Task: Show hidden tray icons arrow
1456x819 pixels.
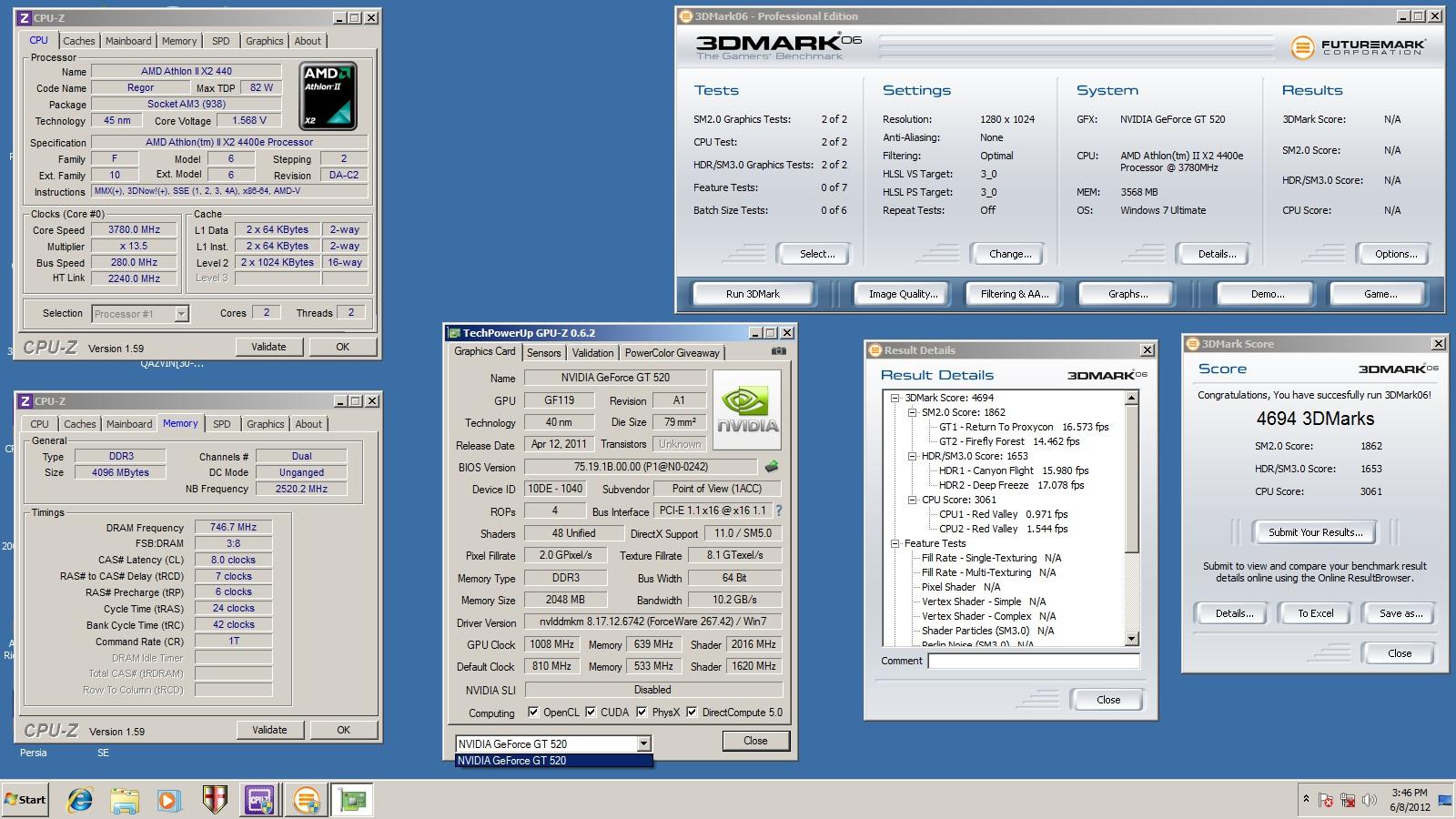Action: click(1306, 800)
